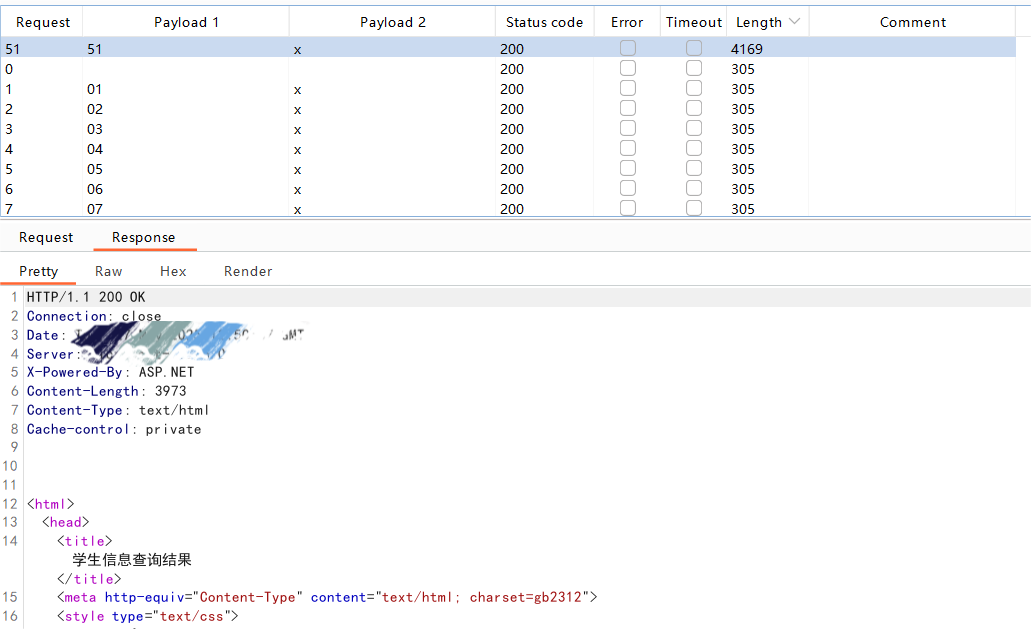Click the Error column header
Screen dimensions: 1031x629
[627, 22]
